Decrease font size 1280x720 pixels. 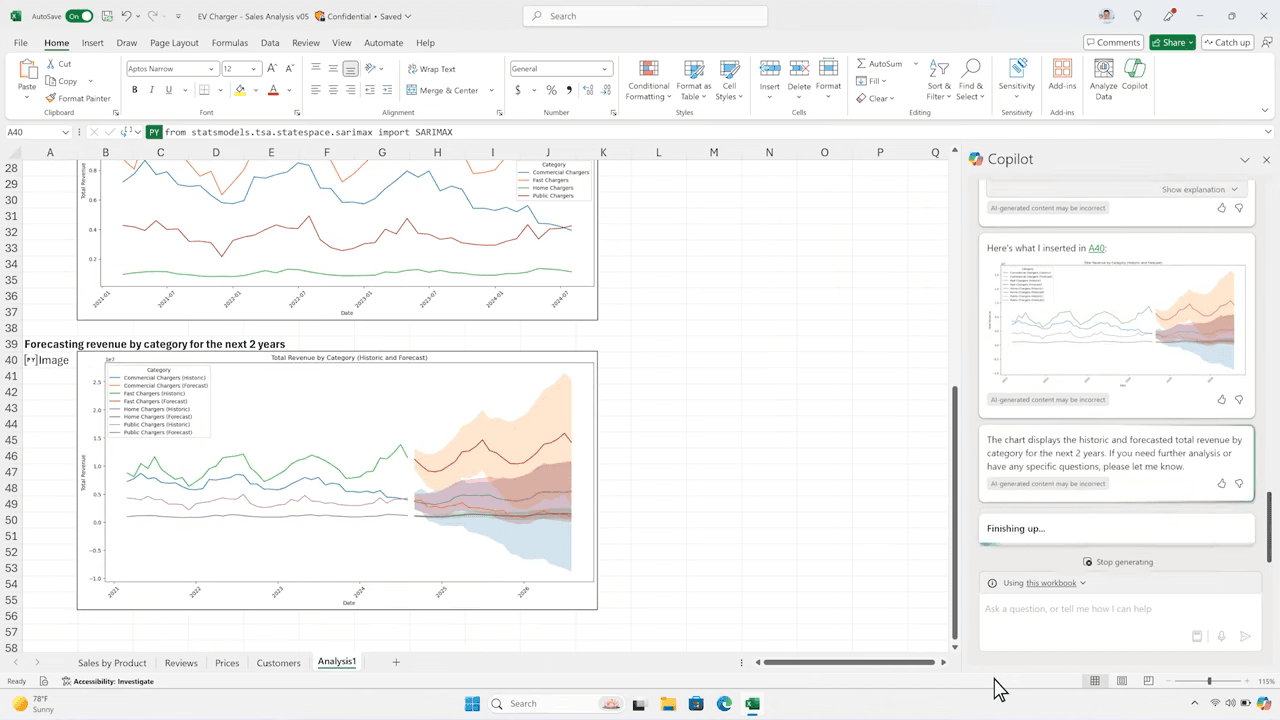click(x=290, y=68)
